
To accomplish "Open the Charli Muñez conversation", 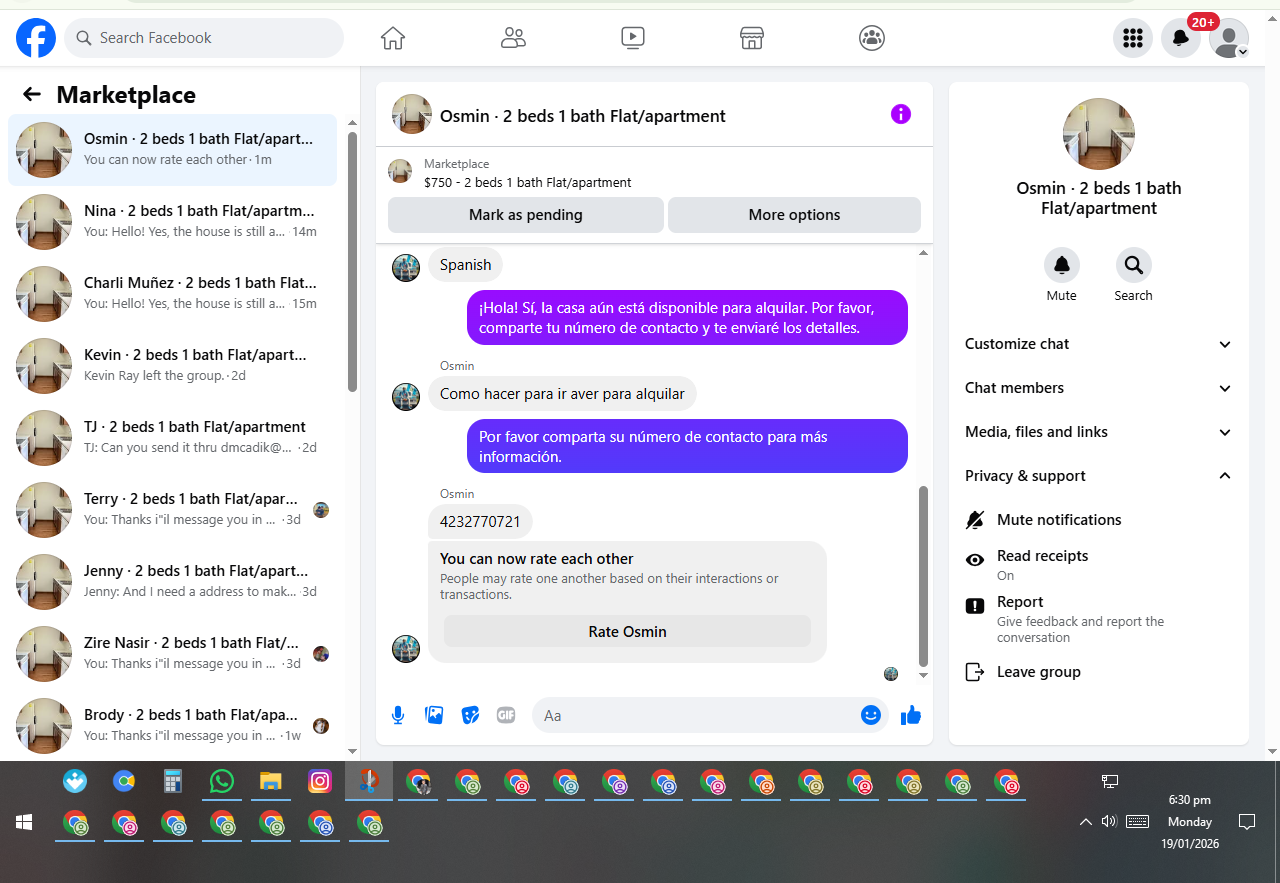I will (x=172, y=294).
